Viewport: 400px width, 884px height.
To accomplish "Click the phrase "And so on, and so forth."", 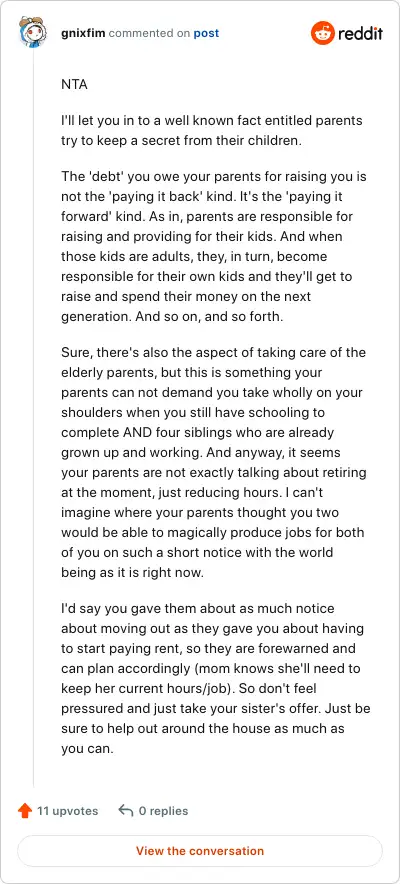I will [x=209, y=316].
